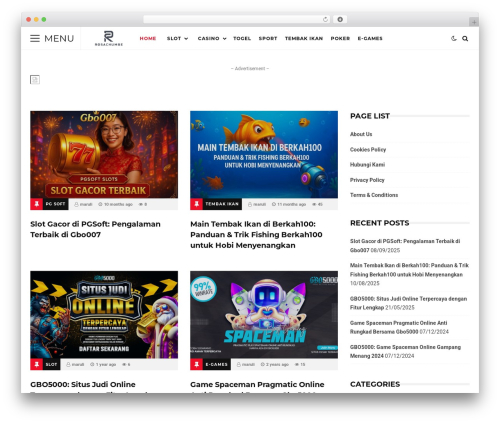This screenshot has height=423, width=500.
Task: Go to HOME nav item
Action: click(148, 38)
